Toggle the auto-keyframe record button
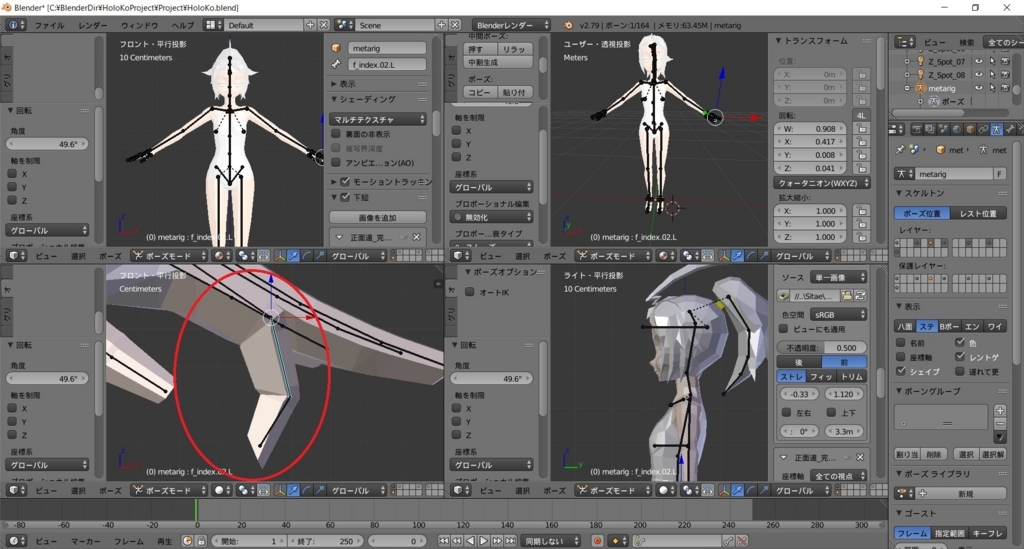The height and width of the screenshot is (549, 1024). coord(597,541)
